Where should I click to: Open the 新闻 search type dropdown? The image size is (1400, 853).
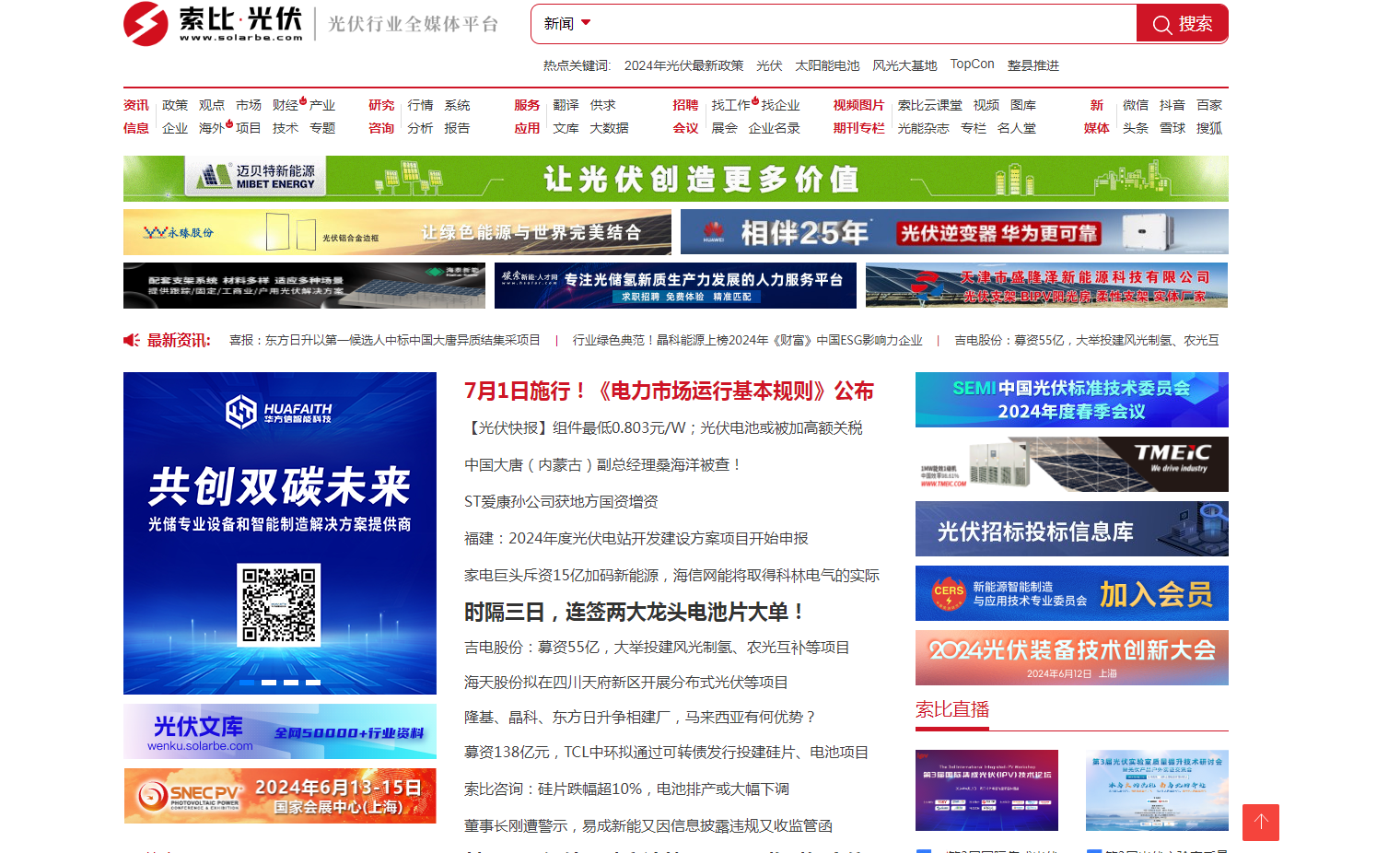pyautogui.click(x=566, y=24)
